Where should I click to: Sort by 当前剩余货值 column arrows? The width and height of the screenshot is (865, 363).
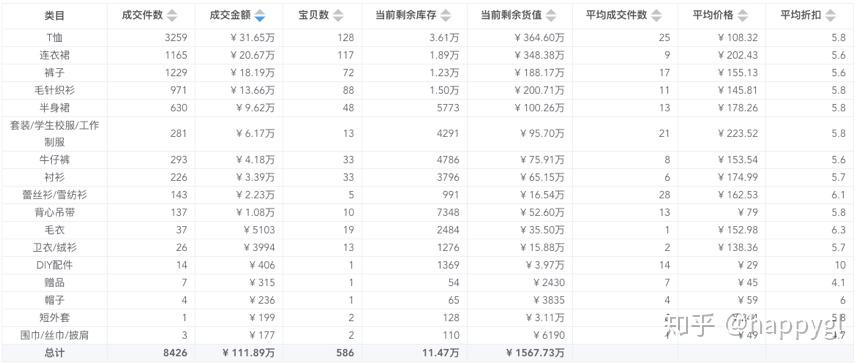pos(551,15)
